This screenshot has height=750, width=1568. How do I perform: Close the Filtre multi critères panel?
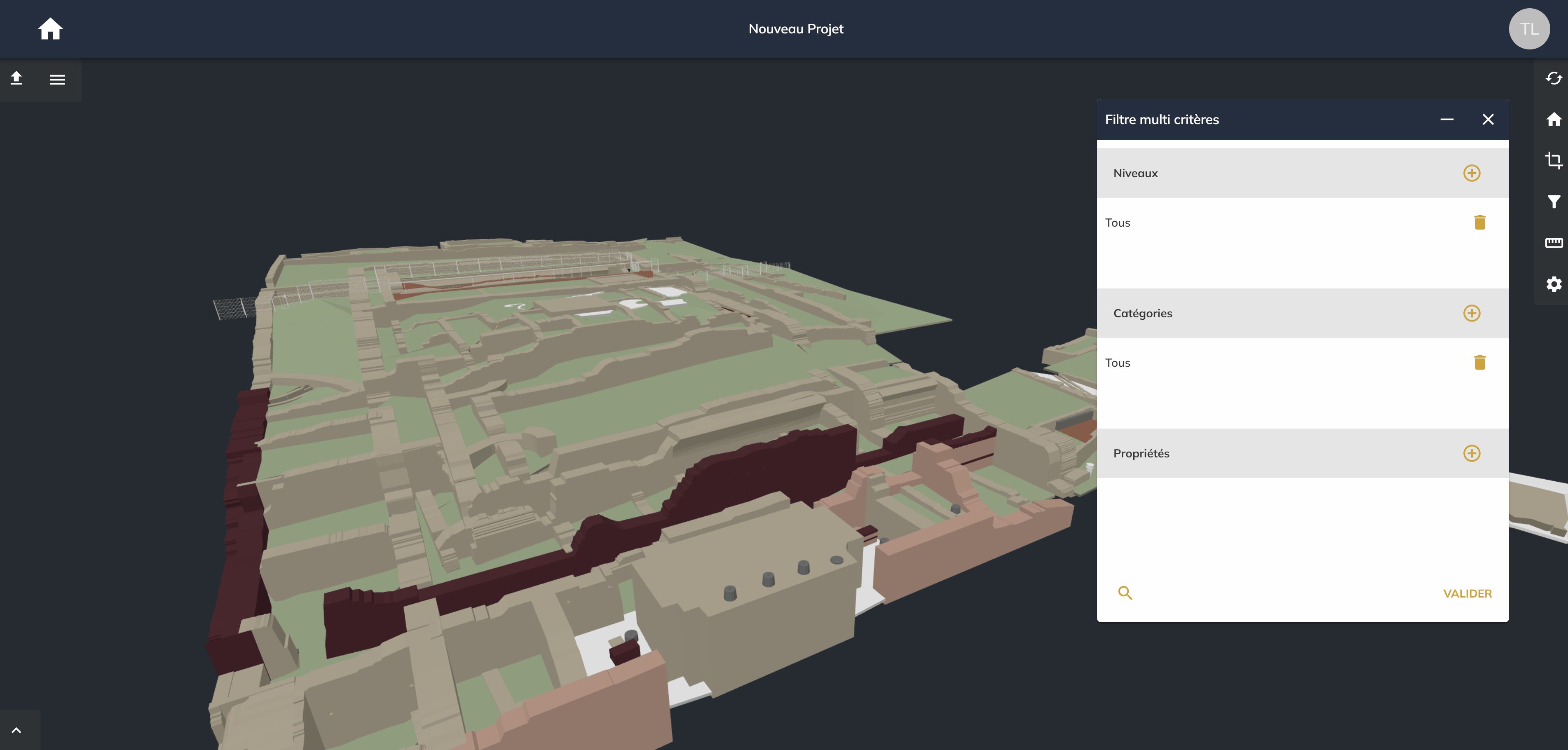pyautogui.click(x=1488, y=120)
